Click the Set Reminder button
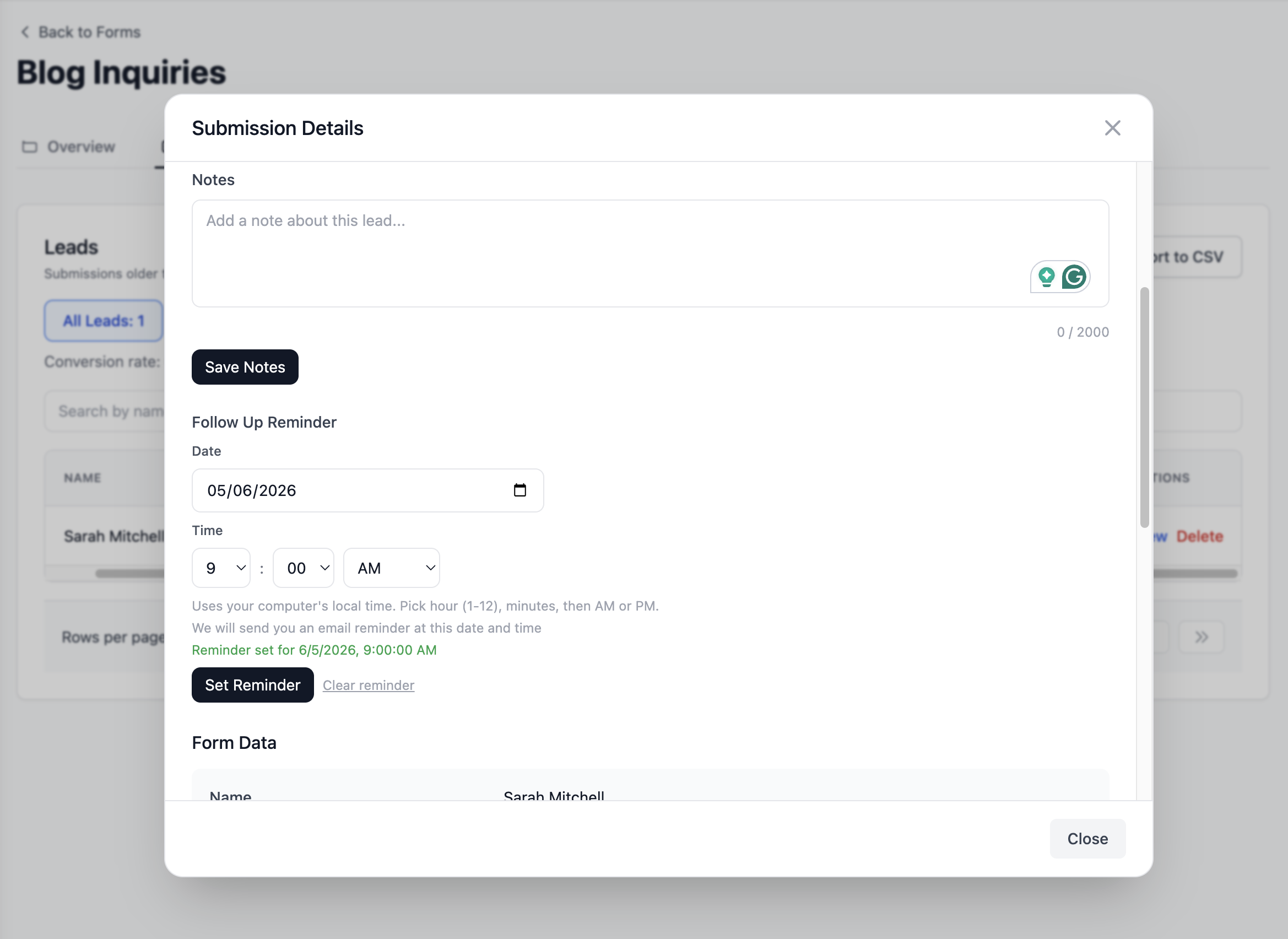This screenshot has width=1288, height=939. [x=252, y=685]
